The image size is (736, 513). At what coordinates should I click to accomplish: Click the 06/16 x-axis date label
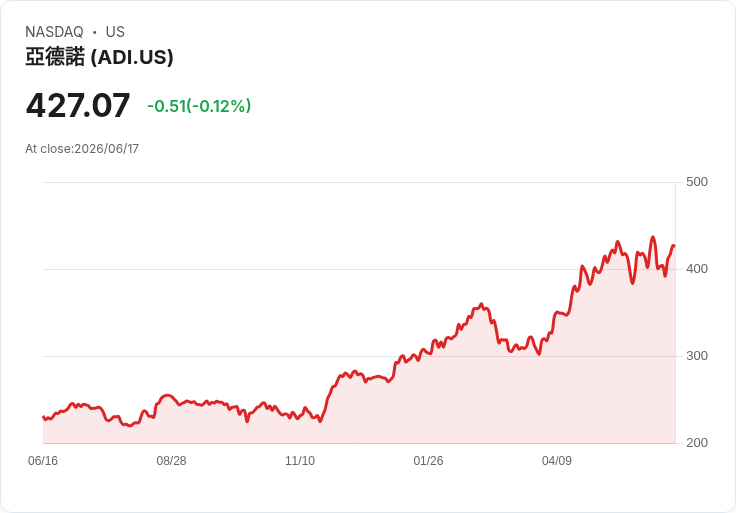[43, 461]
